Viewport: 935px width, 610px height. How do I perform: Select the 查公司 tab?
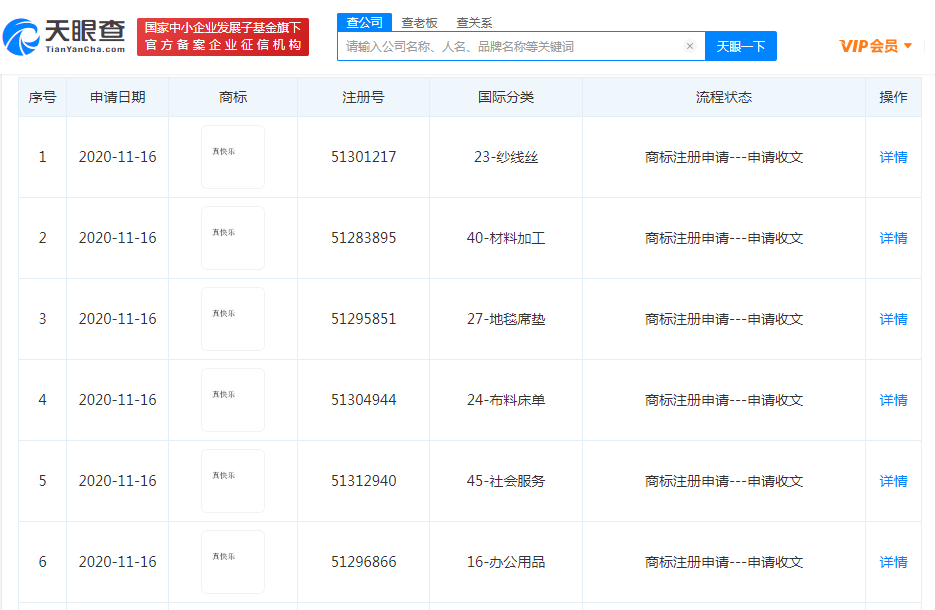(x=365, y=22)
